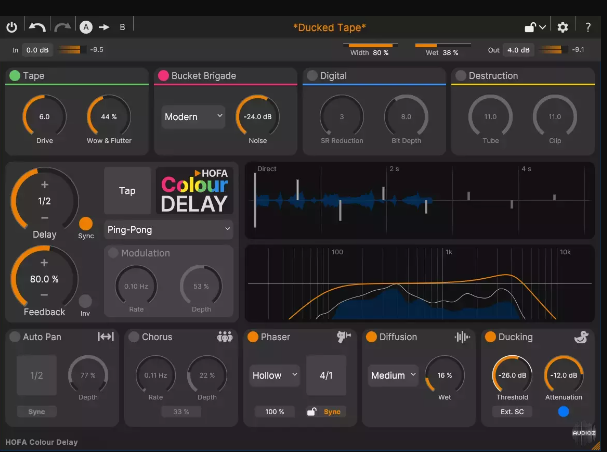Click the Auto Pan width arrows icon
This screenshot has width=607, height=452.
(x=105, y=337)
